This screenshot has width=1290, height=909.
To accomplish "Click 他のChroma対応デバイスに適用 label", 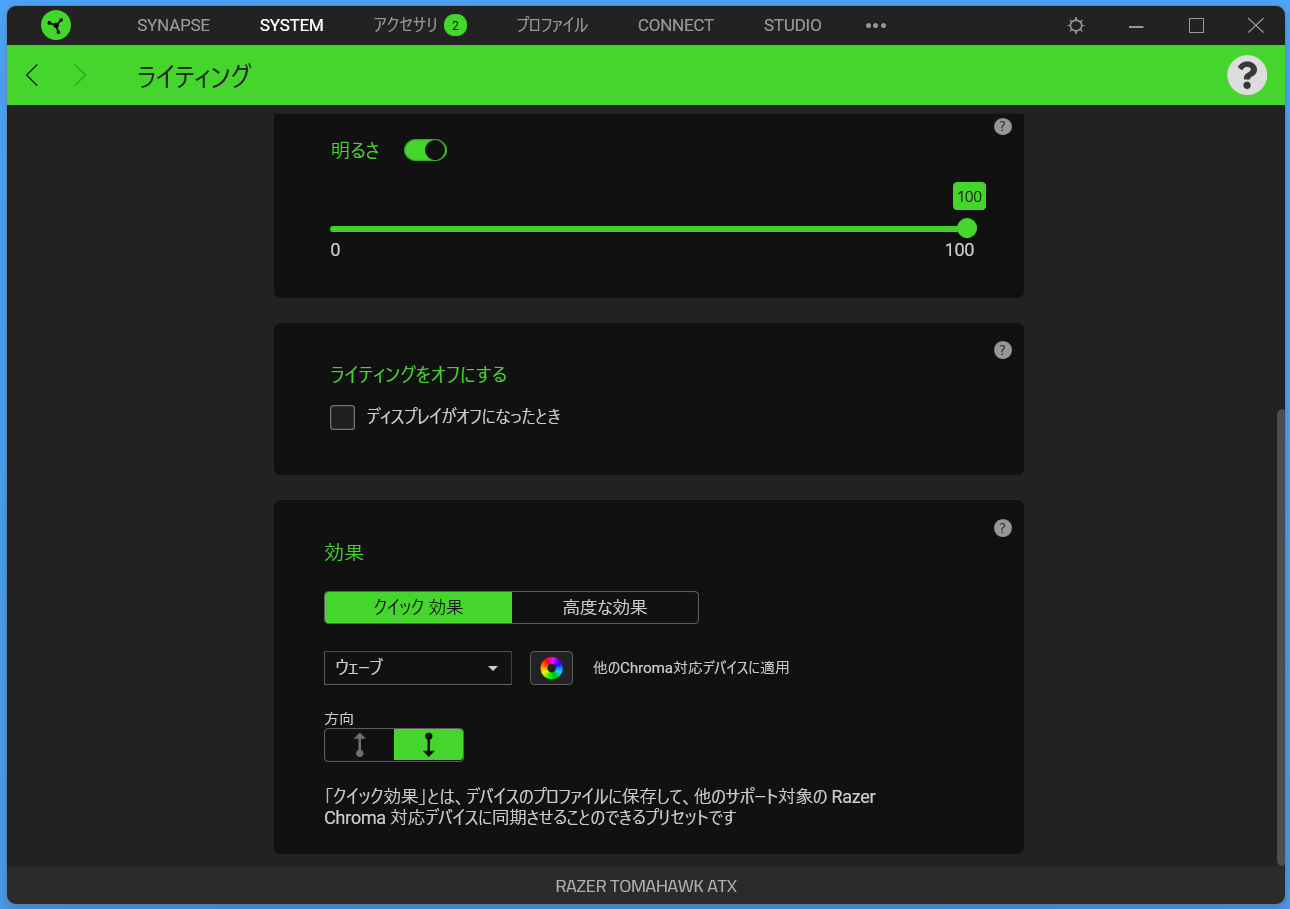I will (691, 668).
